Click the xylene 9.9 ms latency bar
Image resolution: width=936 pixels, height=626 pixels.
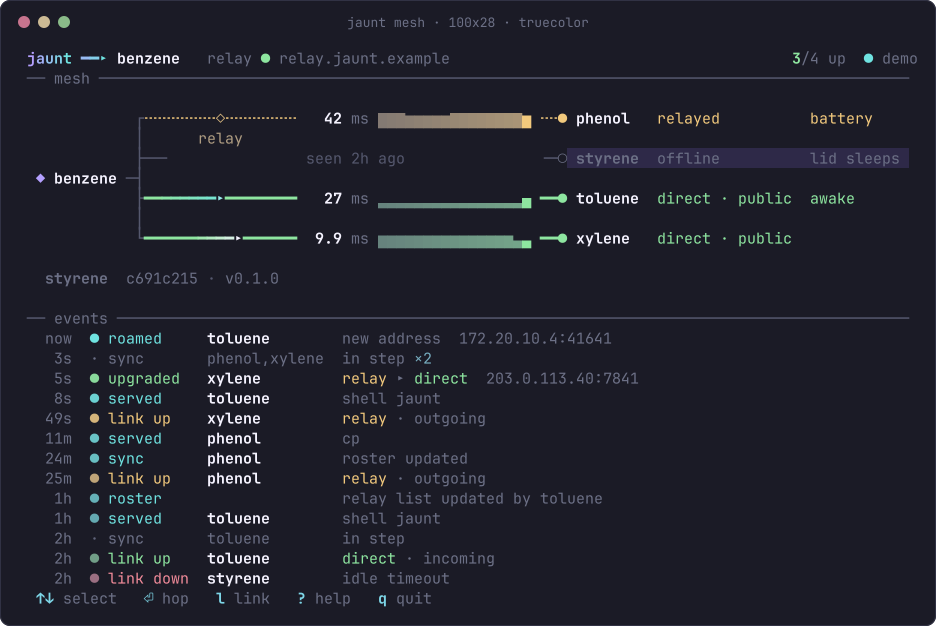(x=454, y=241)
